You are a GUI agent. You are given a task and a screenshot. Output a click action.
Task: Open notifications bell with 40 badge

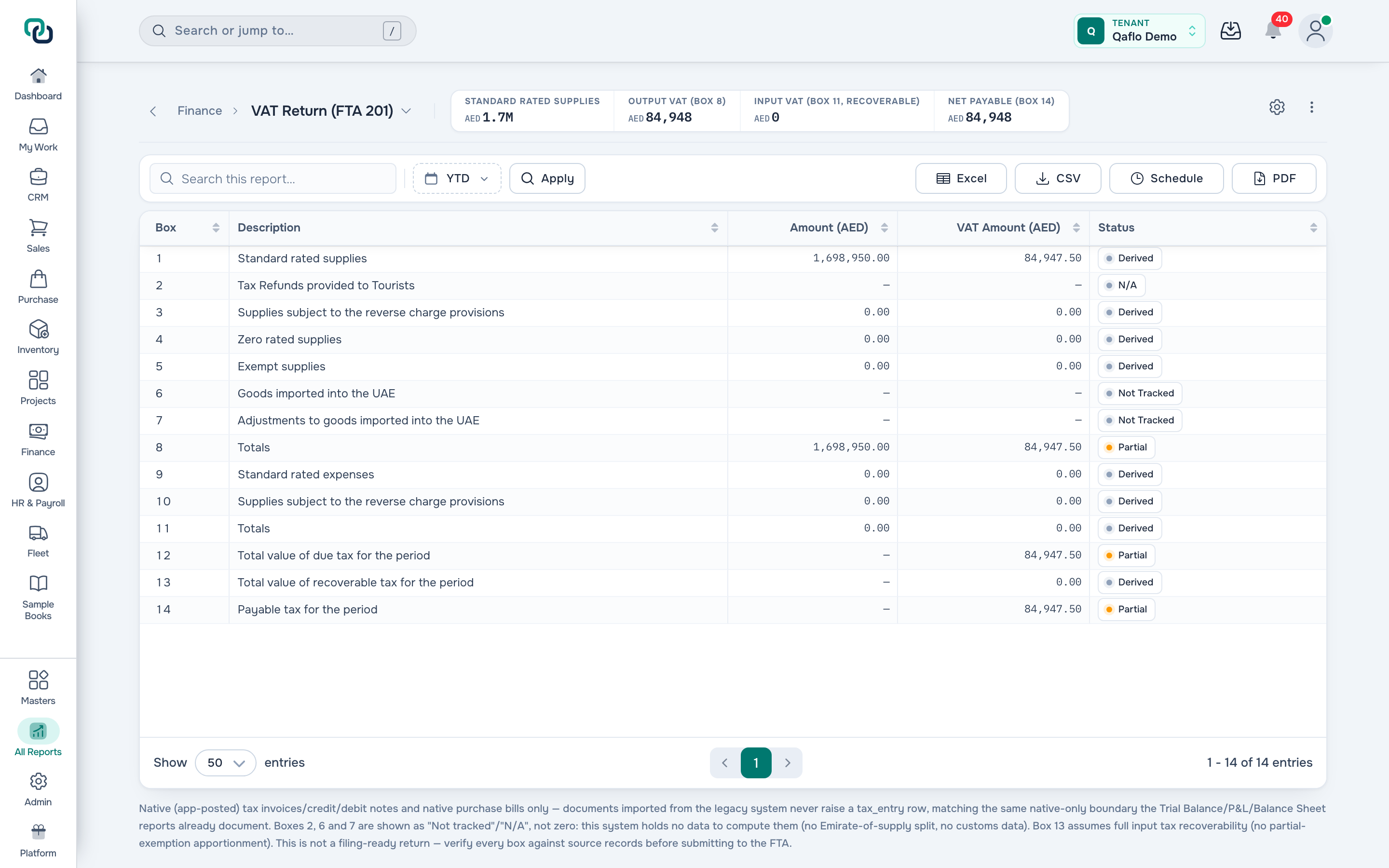tap(1273, 31)
